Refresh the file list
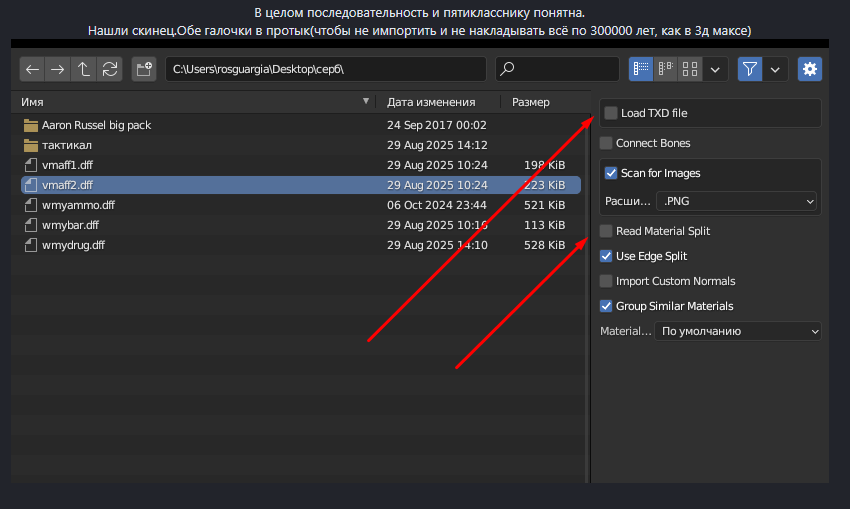Viewport: 850px width, 509px height. point(109,69)
